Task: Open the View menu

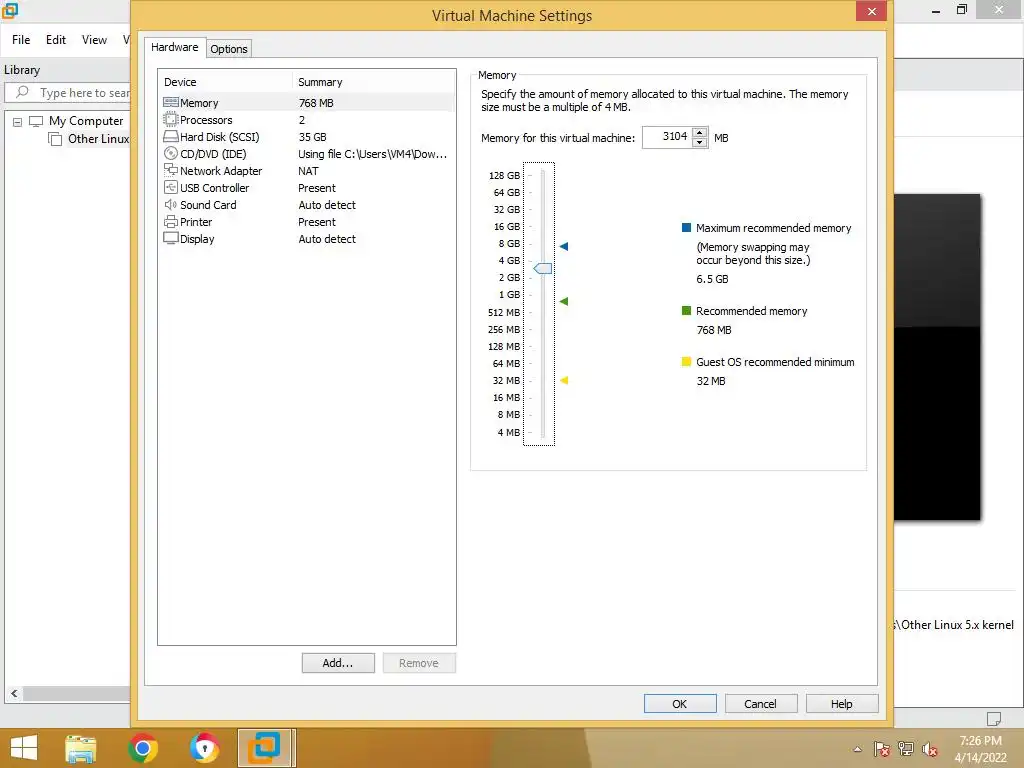Action: 94,40
